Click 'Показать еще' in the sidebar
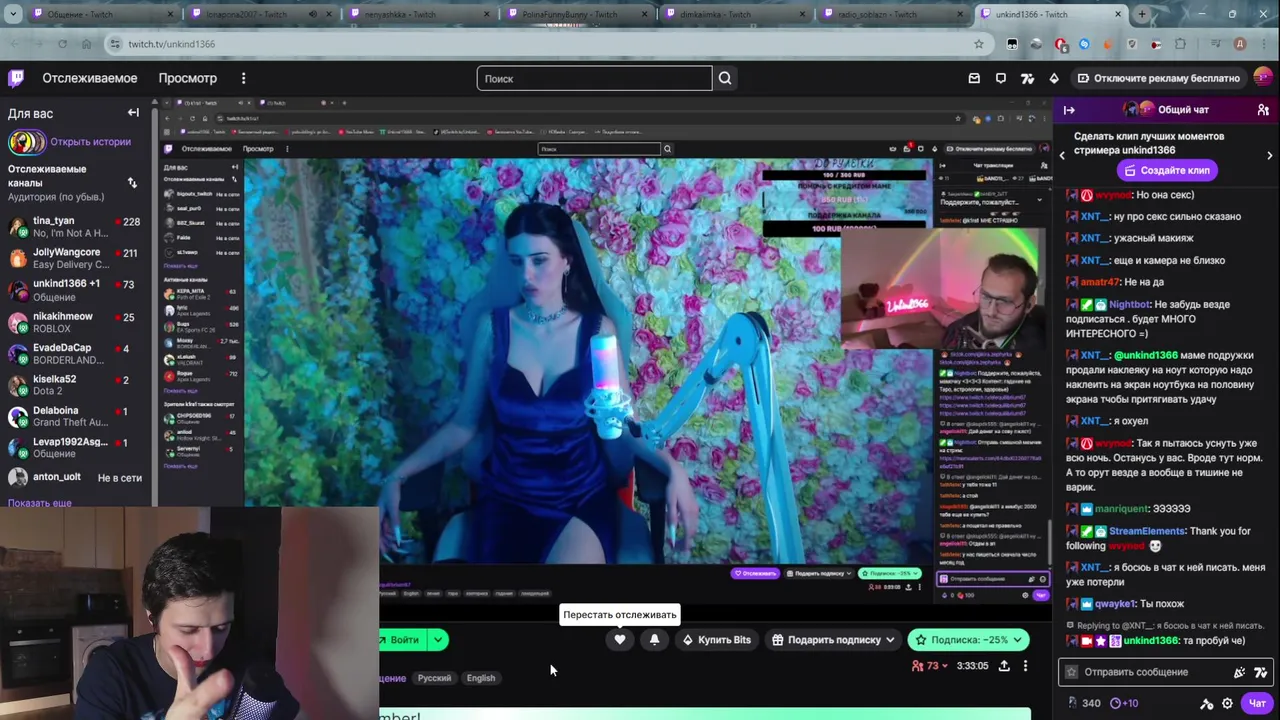This screenshot has height=720, width=1280. click(x=40, y=503)
